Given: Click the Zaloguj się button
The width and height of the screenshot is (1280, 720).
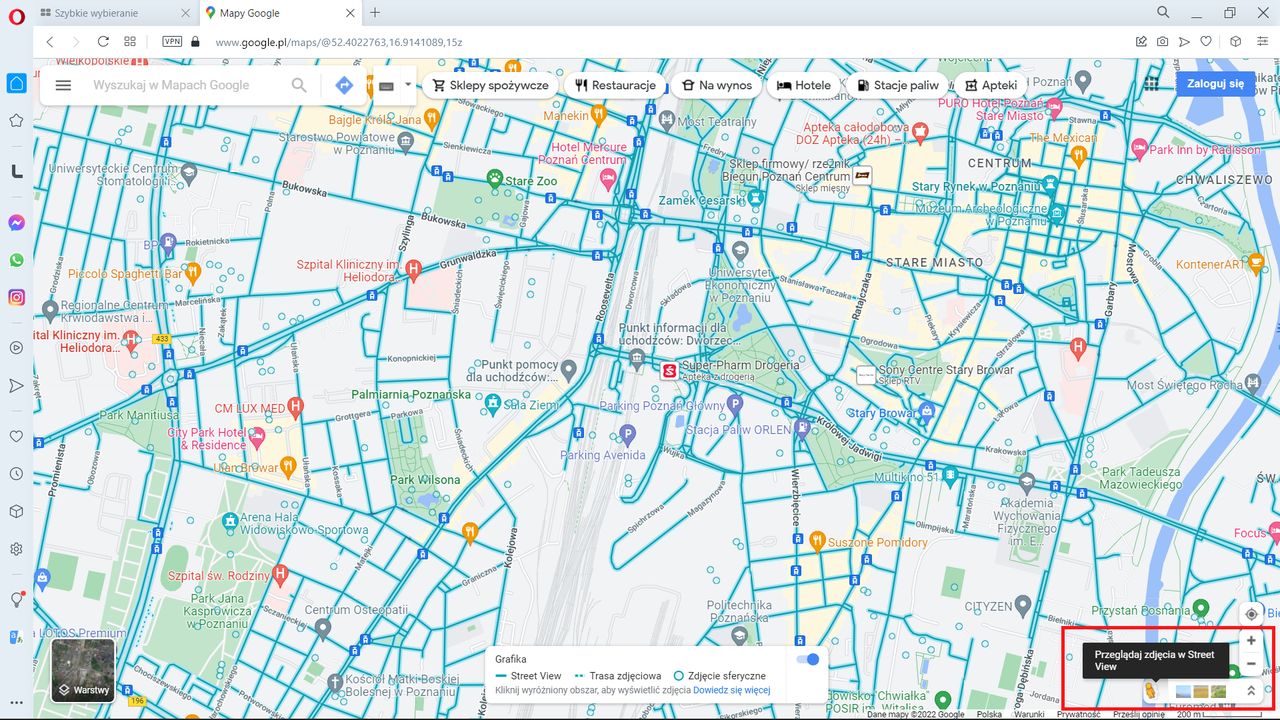Looking at the screenshot, I should [1215, 84].
